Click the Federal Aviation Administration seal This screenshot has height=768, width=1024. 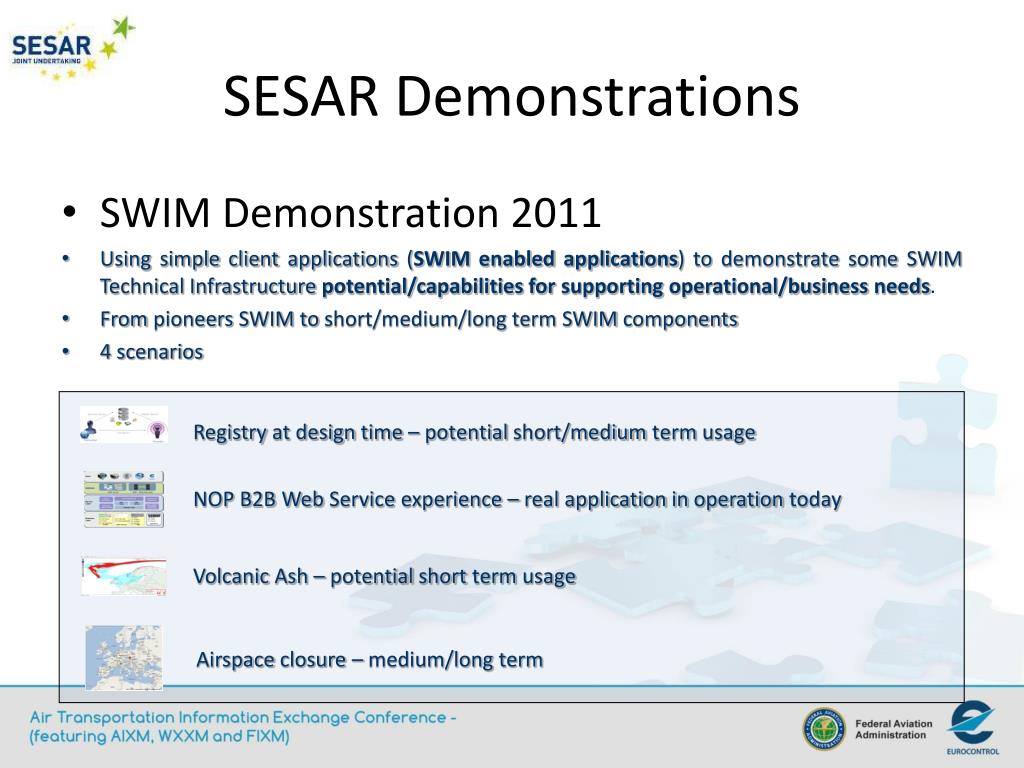(x=824, y=729)
